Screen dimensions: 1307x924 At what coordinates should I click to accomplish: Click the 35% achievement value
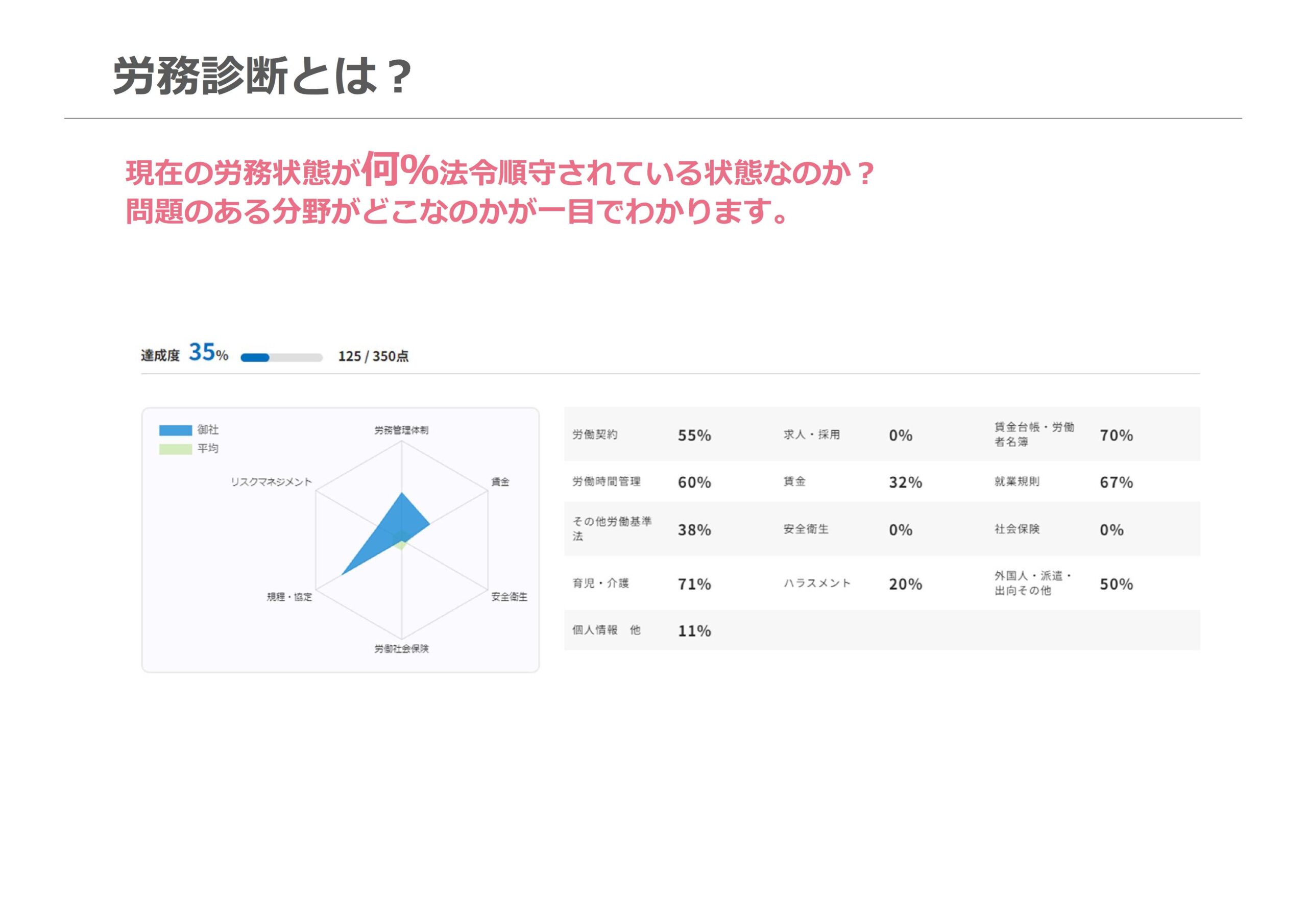pyautogui.click(x=208, y=352)
